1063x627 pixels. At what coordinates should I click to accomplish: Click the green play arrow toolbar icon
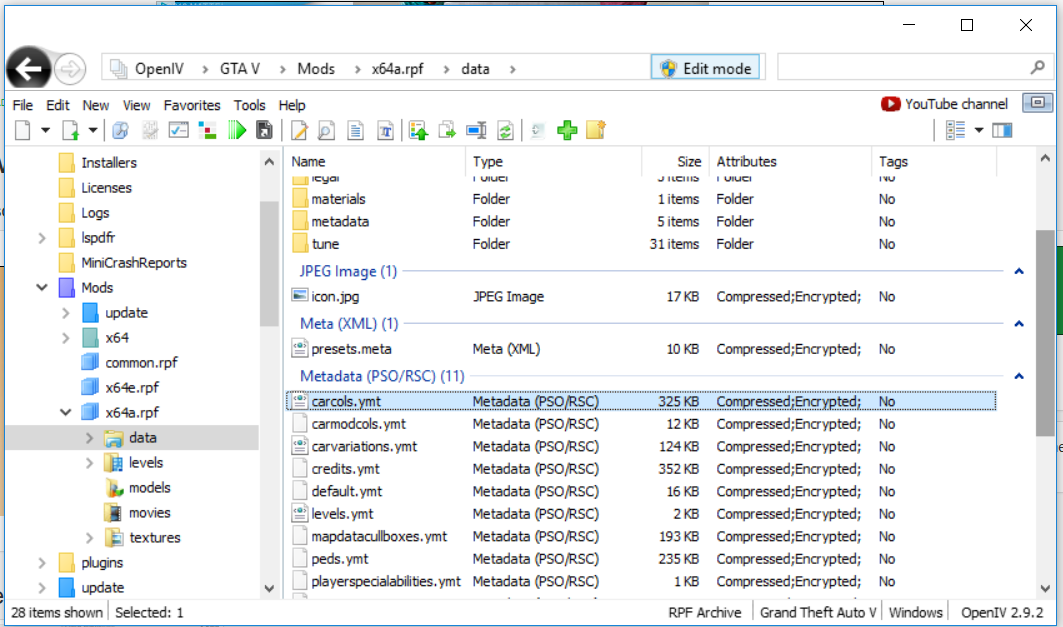(237, 130)
